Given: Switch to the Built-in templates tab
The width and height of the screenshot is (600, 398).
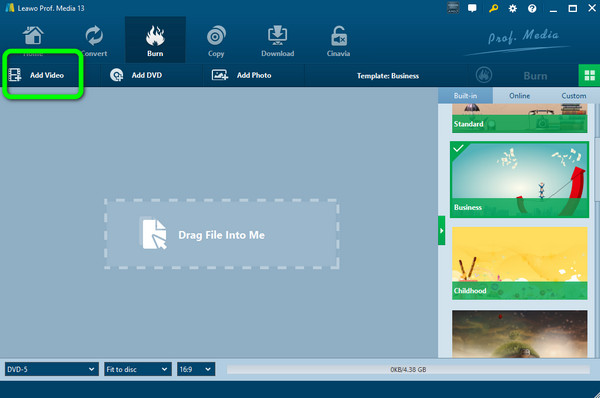Looking at the screenshot, I should pyautogui.click(x=465, y=96).
